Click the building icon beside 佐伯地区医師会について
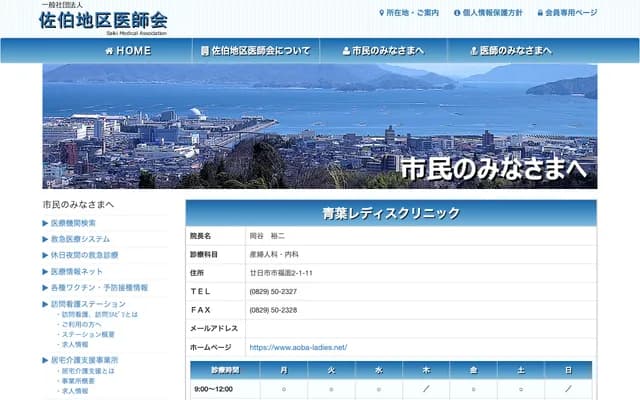 click(x=205, y=51)
